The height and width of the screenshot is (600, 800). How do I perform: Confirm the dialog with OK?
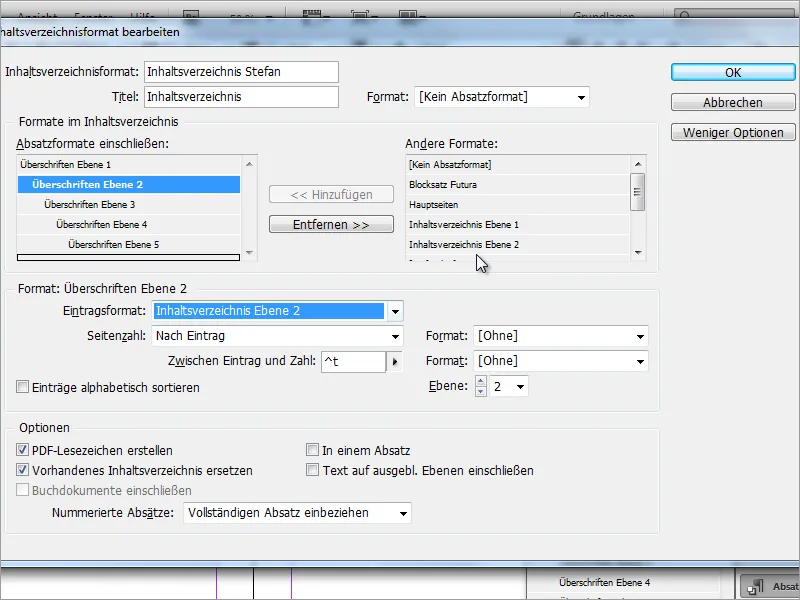click(x=733, y=72)
